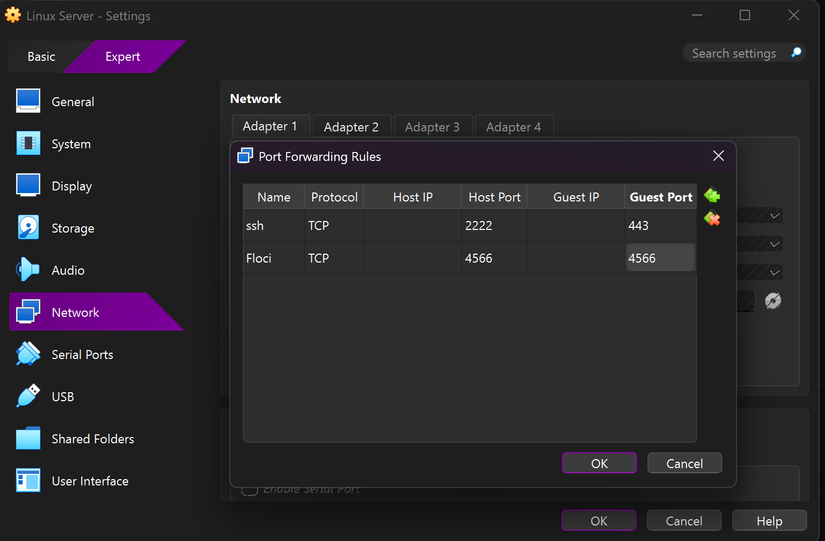Click guest port 443 cell
Image resolution: width=825 pixels, height=541 pixels.
click(x=661, y=225)
